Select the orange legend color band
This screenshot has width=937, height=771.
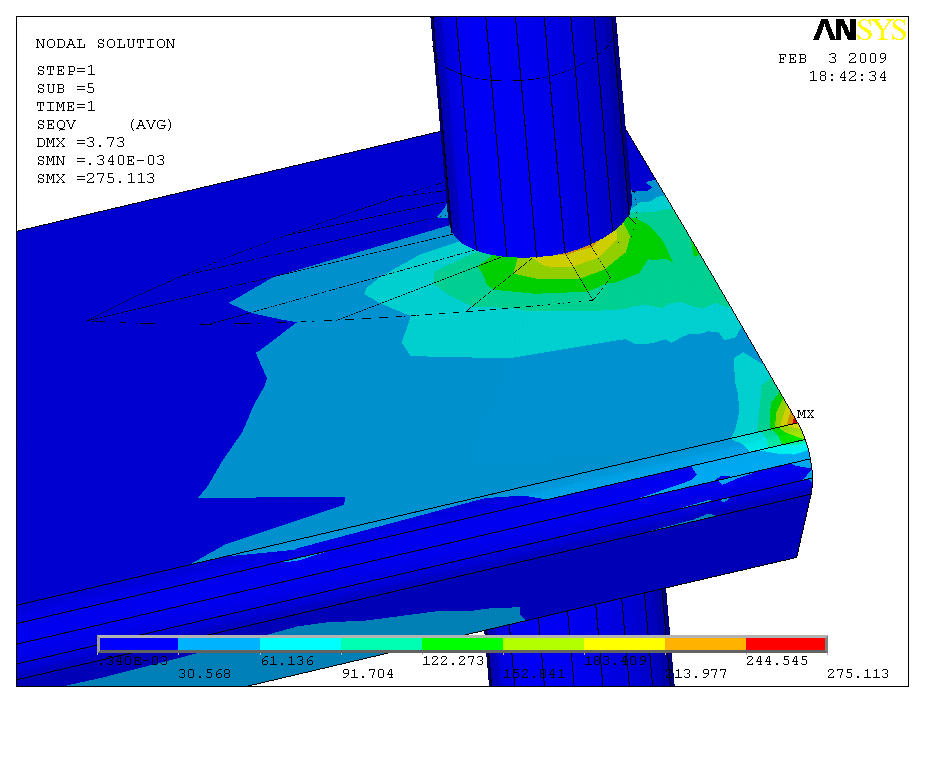point(705,644)
